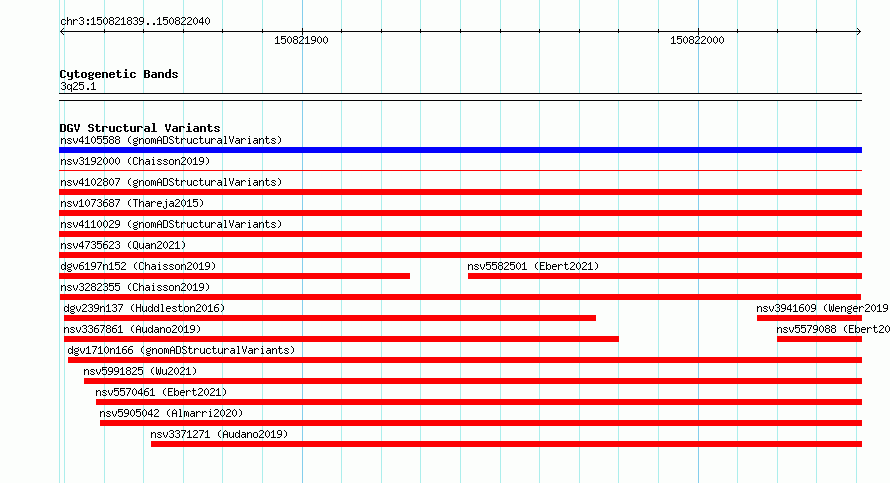Click the red bar under nsv3282355
The width and height of the screenshot is (890, 483).
(460, 297)
